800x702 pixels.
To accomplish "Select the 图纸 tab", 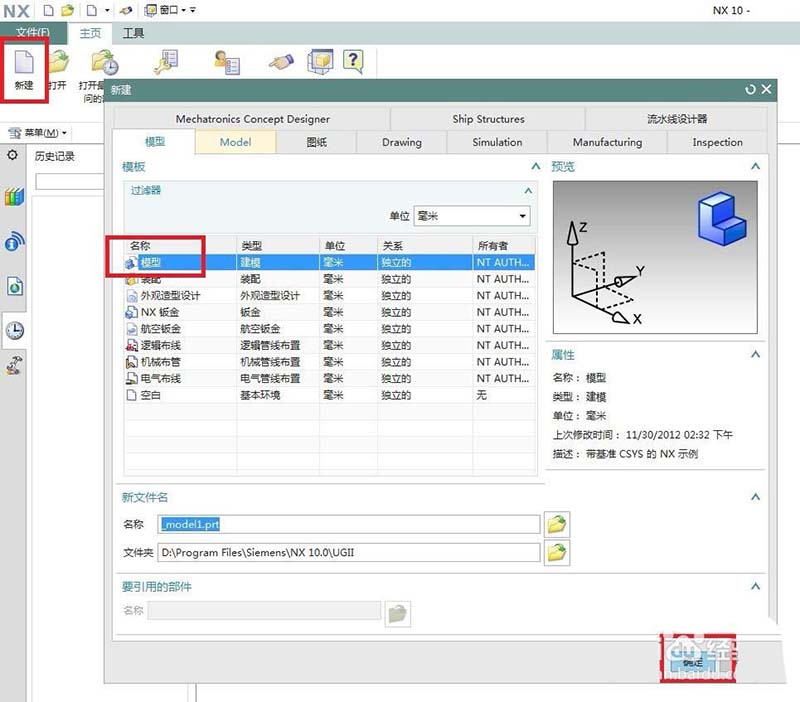I will click(316, 142).
